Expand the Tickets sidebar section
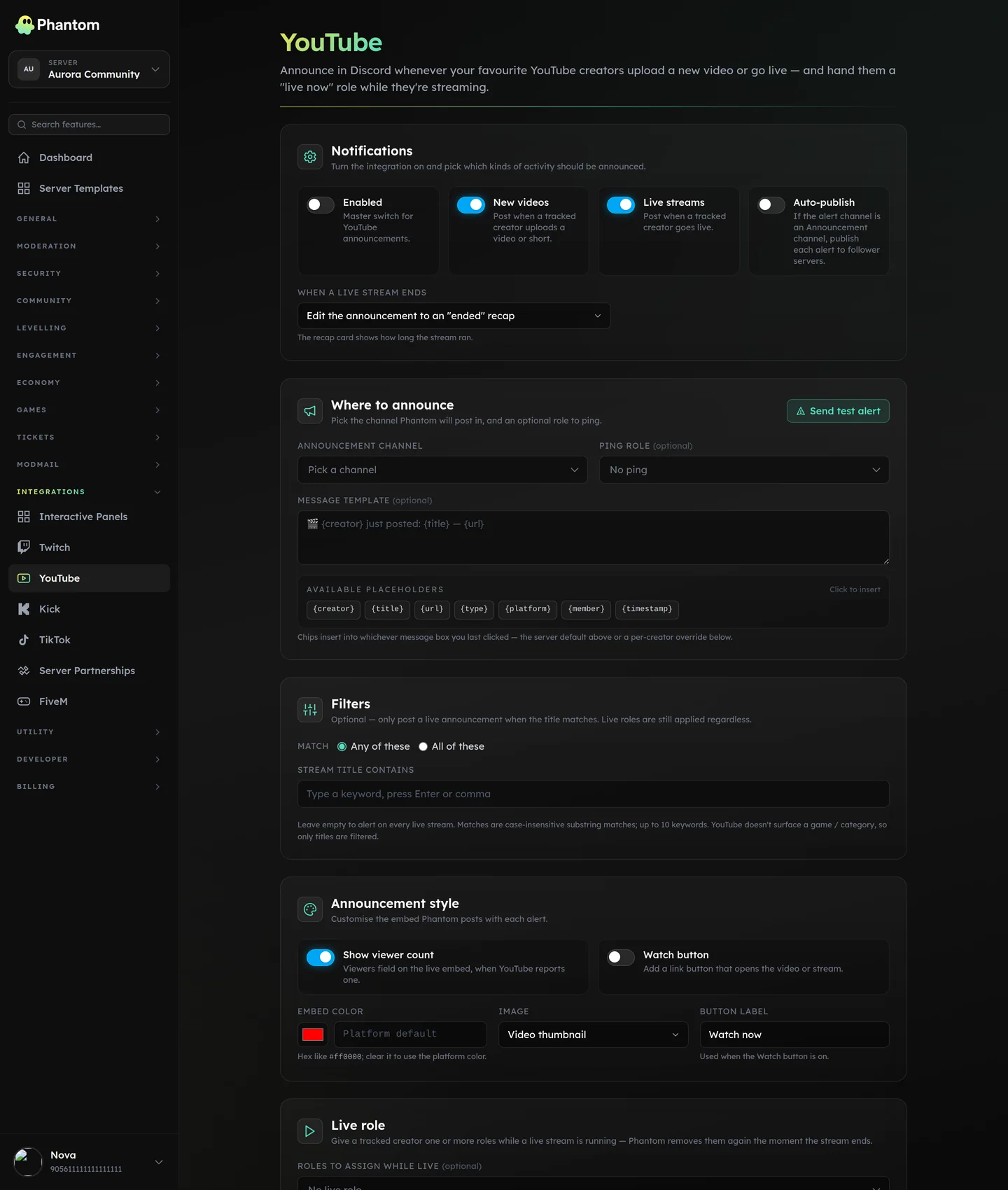Screen dimensions: 1008x1190 (89, 437)
